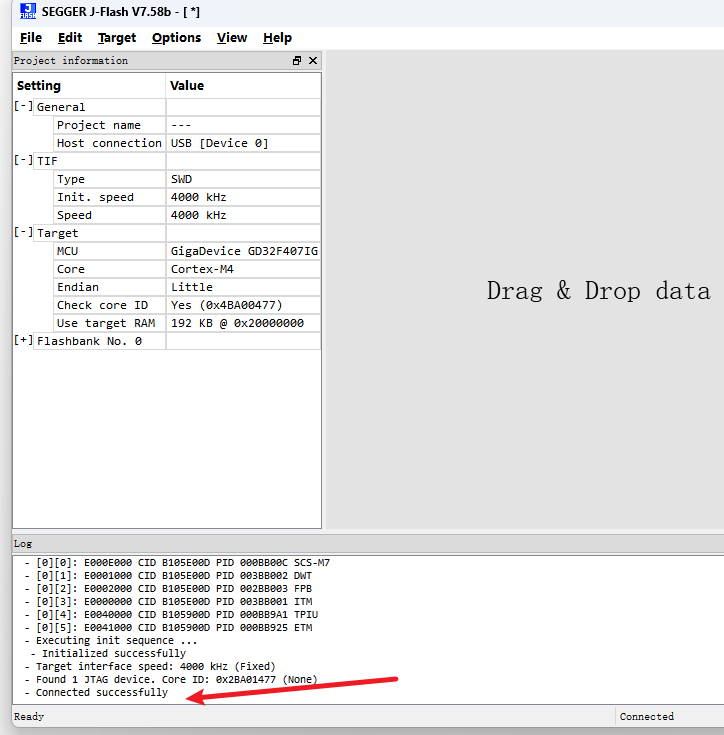Select the Project name setting

tap(109, 125)
